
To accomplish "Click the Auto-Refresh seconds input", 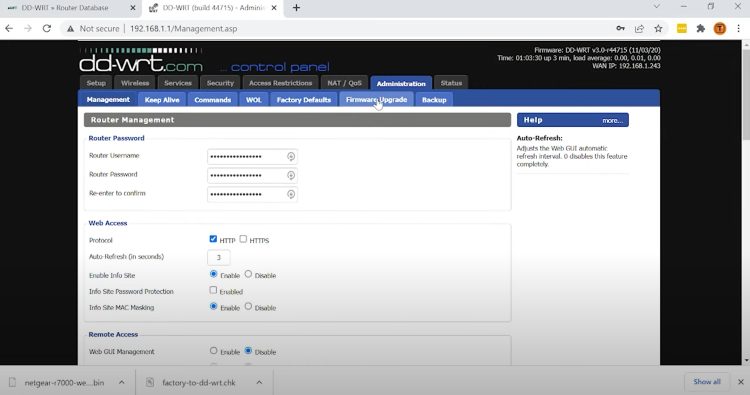I will (219, 257).
